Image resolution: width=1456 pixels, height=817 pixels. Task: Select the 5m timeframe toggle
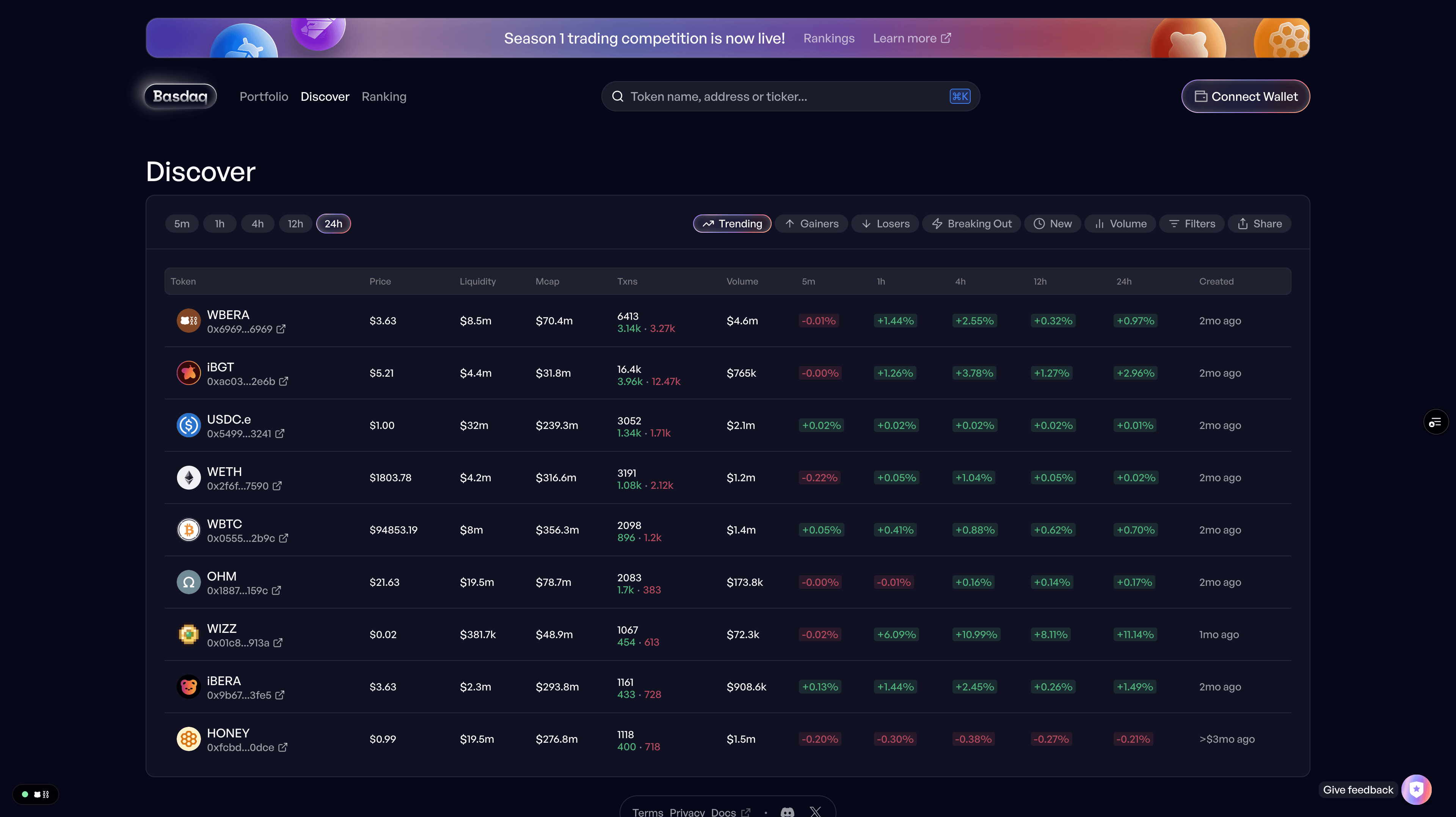(182, 224)
